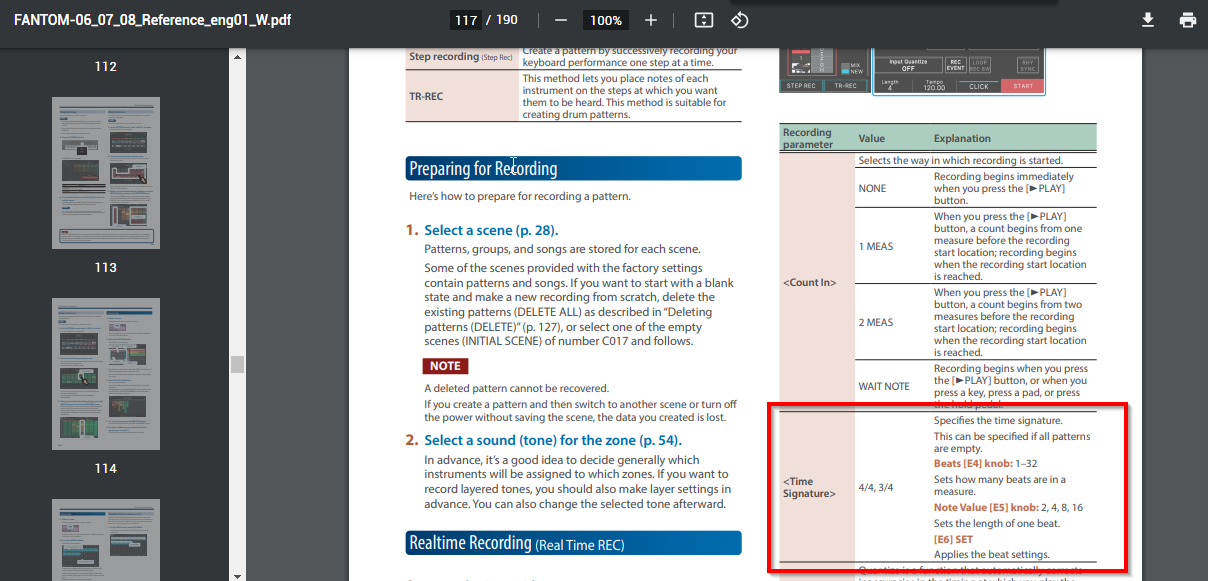Click the 'Beats [E4] knob' text
Screen dimensions: 1208x581
pos(972,464)
